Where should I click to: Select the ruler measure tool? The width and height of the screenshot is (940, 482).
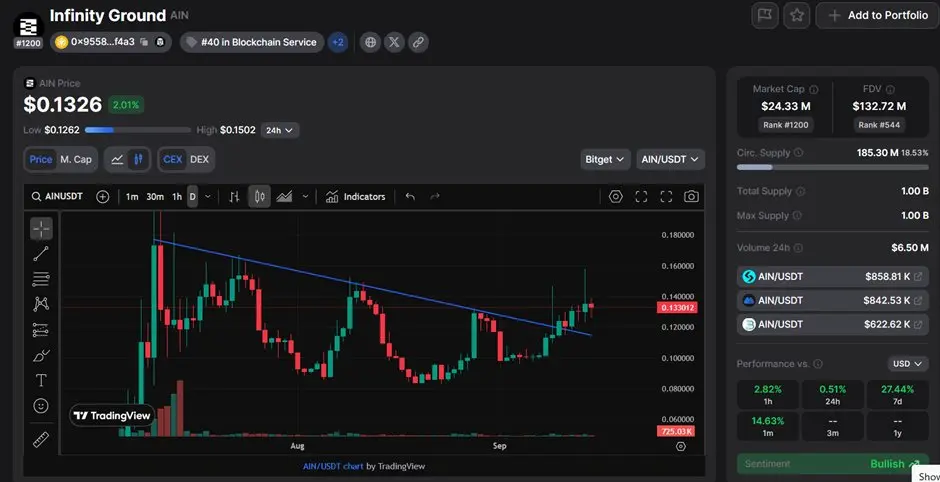pos(41,441)
